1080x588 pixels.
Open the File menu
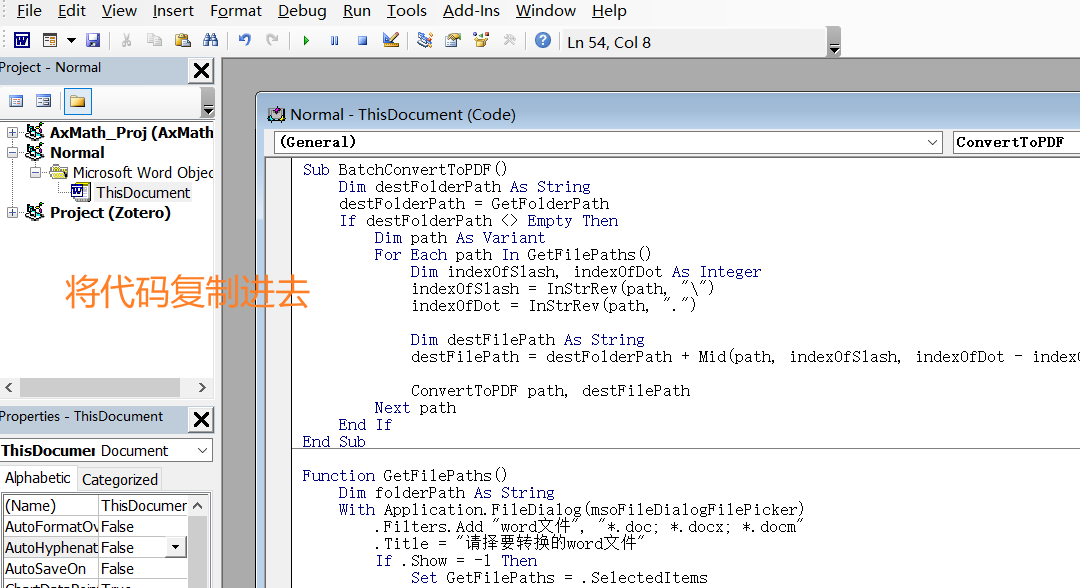pyautogui.click(x=29, y=11)
